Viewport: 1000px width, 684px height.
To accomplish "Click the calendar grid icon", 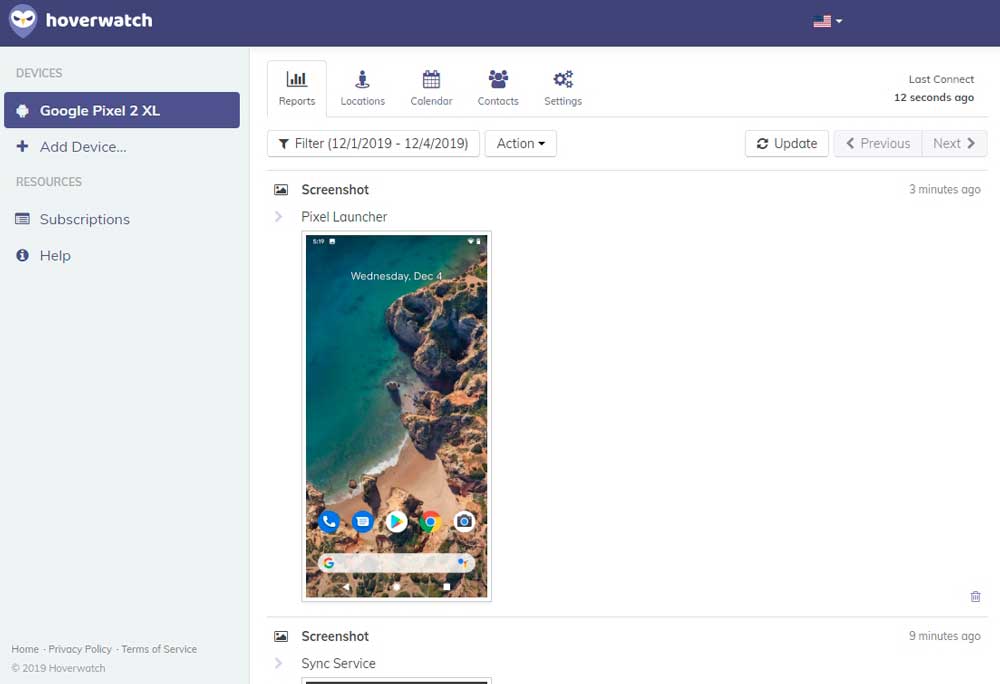I will pyautogui.click(x=431, y=79).
